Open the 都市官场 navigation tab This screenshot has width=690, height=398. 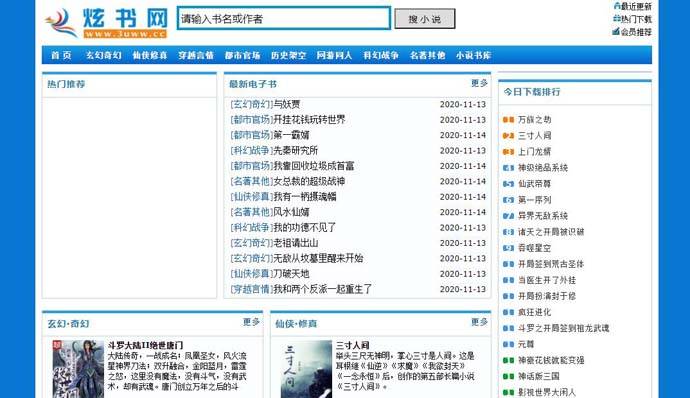pyautogui.click(x=242, y=55)
